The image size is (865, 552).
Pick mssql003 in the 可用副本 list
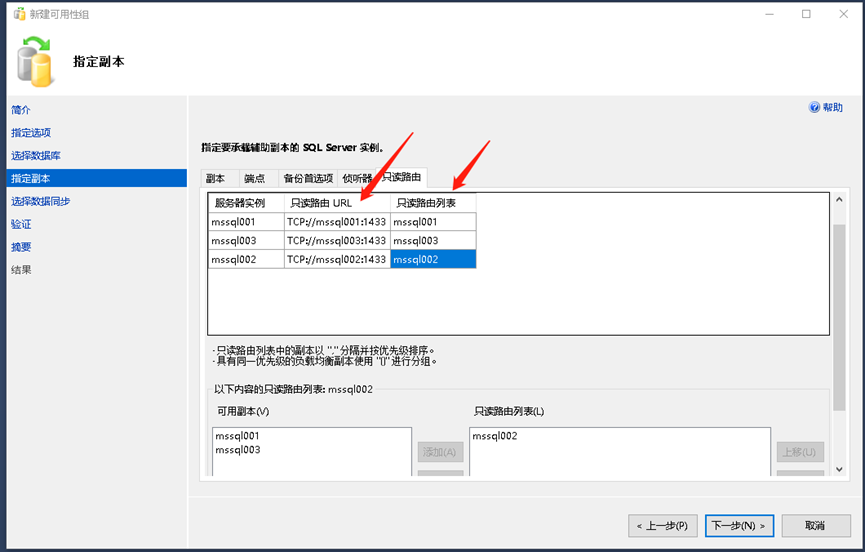(x=238, y=449)
